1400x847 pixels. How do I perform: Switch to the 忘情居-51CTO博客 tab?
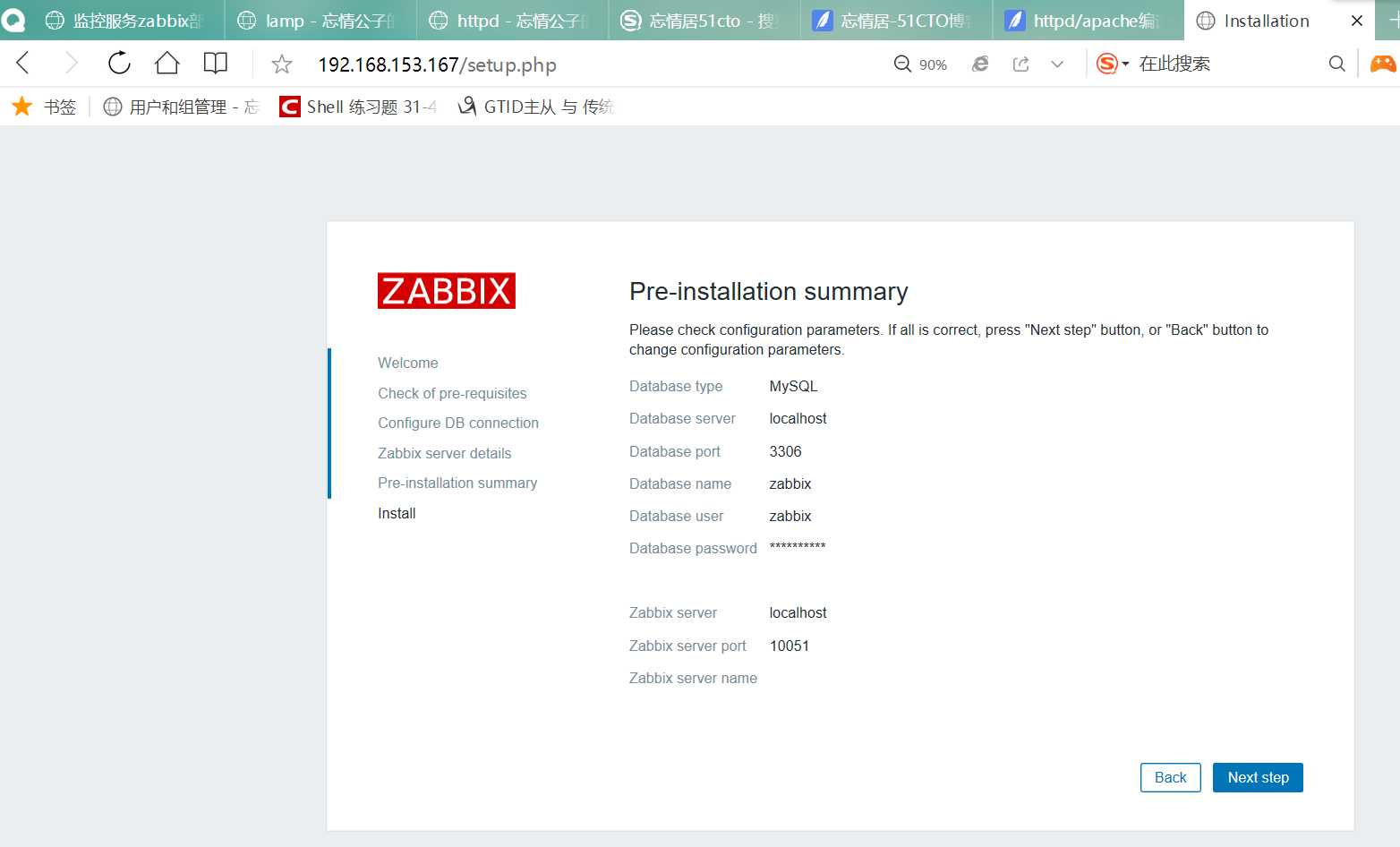click(896, 21)
